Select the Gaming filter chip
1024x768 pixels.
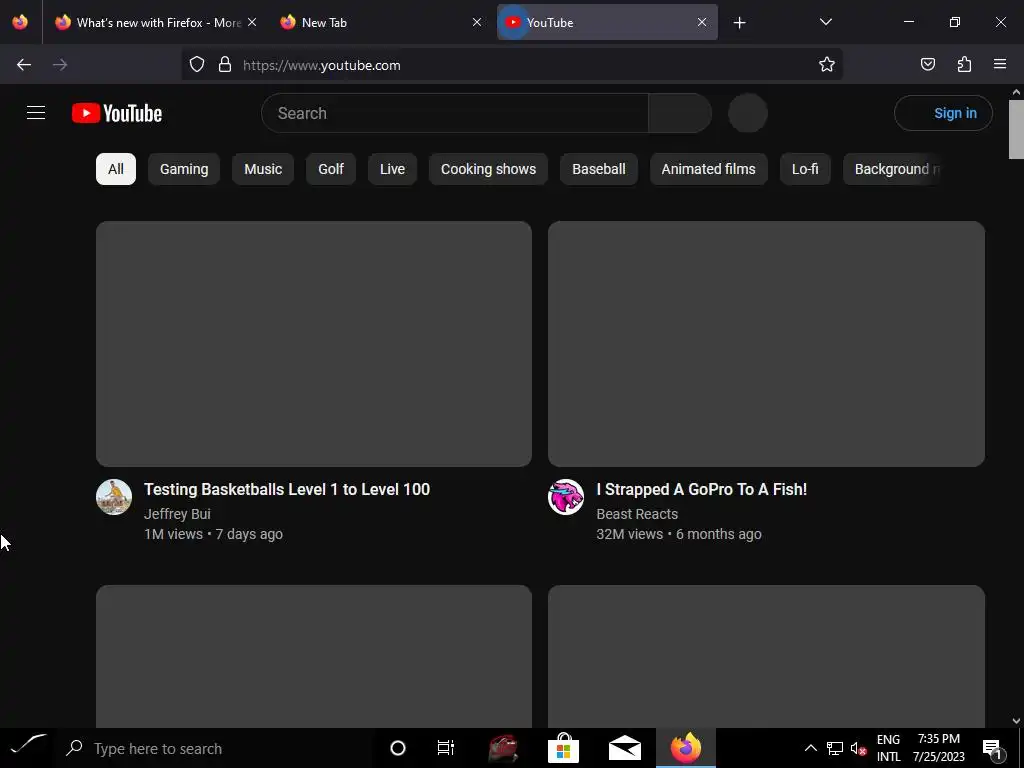coord(184,169)
